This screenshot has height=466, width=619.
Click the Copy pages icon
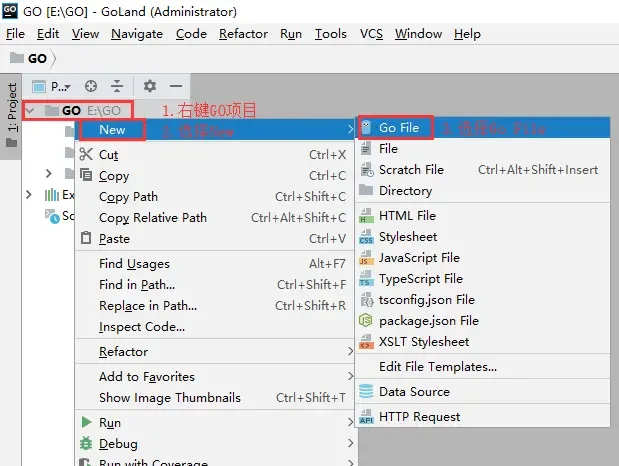click(86, 175)
